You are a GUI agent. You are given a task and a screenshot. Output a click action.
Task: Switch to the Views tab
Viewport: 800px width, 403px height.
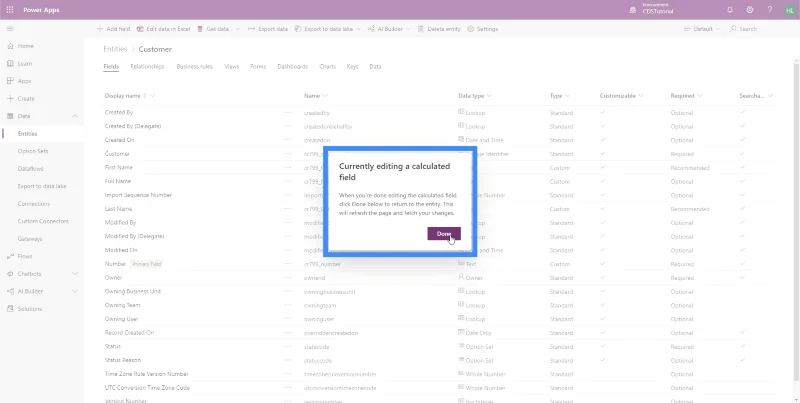232,67
